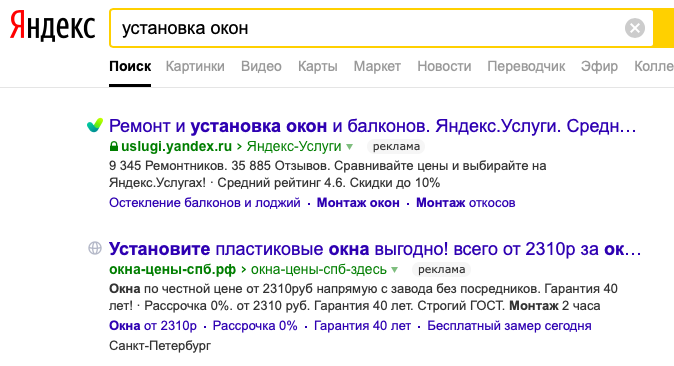Select the Поиск tab
The height and width of the screenshot is (366, 674).
[x=130, y=67]
